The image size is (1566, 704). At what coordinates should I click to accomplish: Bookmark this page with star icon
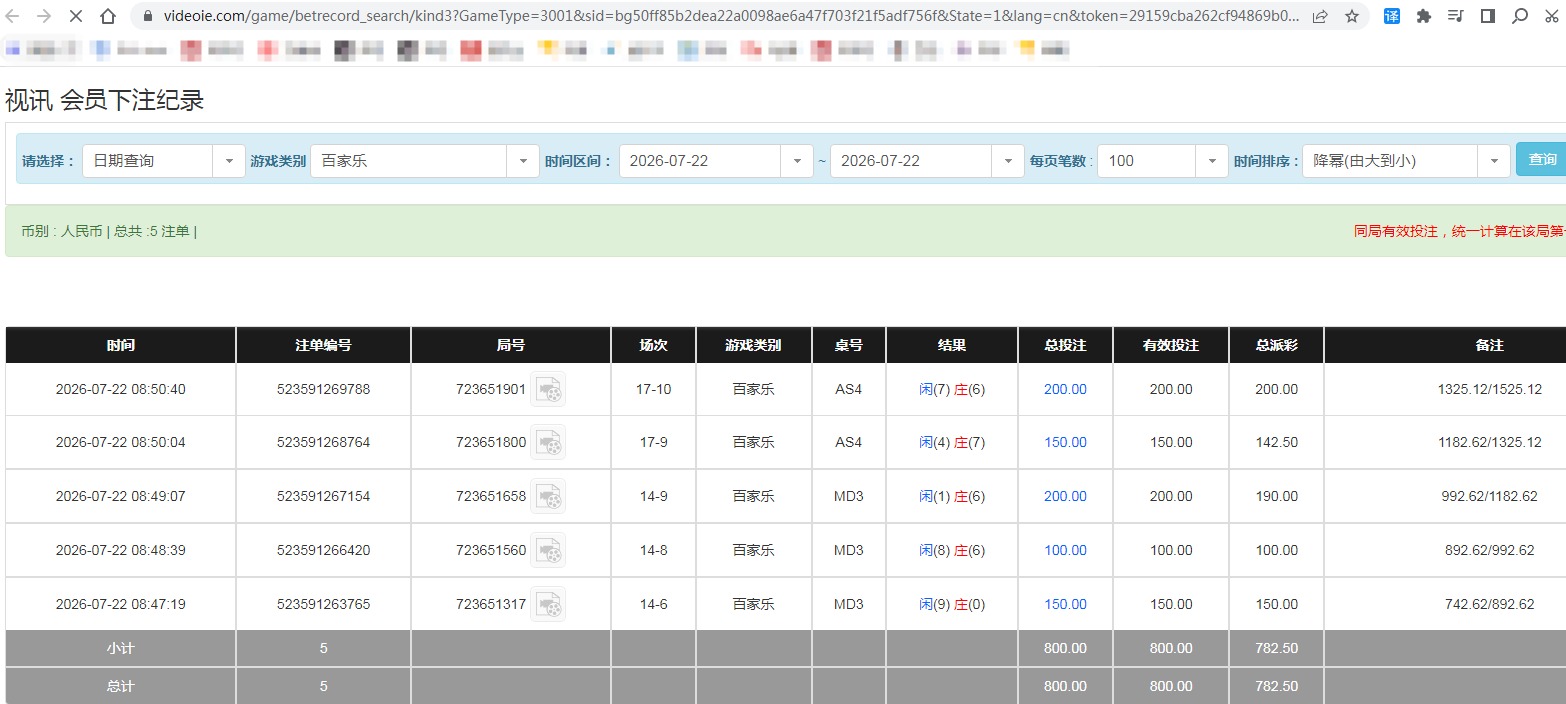[1352, 16]
